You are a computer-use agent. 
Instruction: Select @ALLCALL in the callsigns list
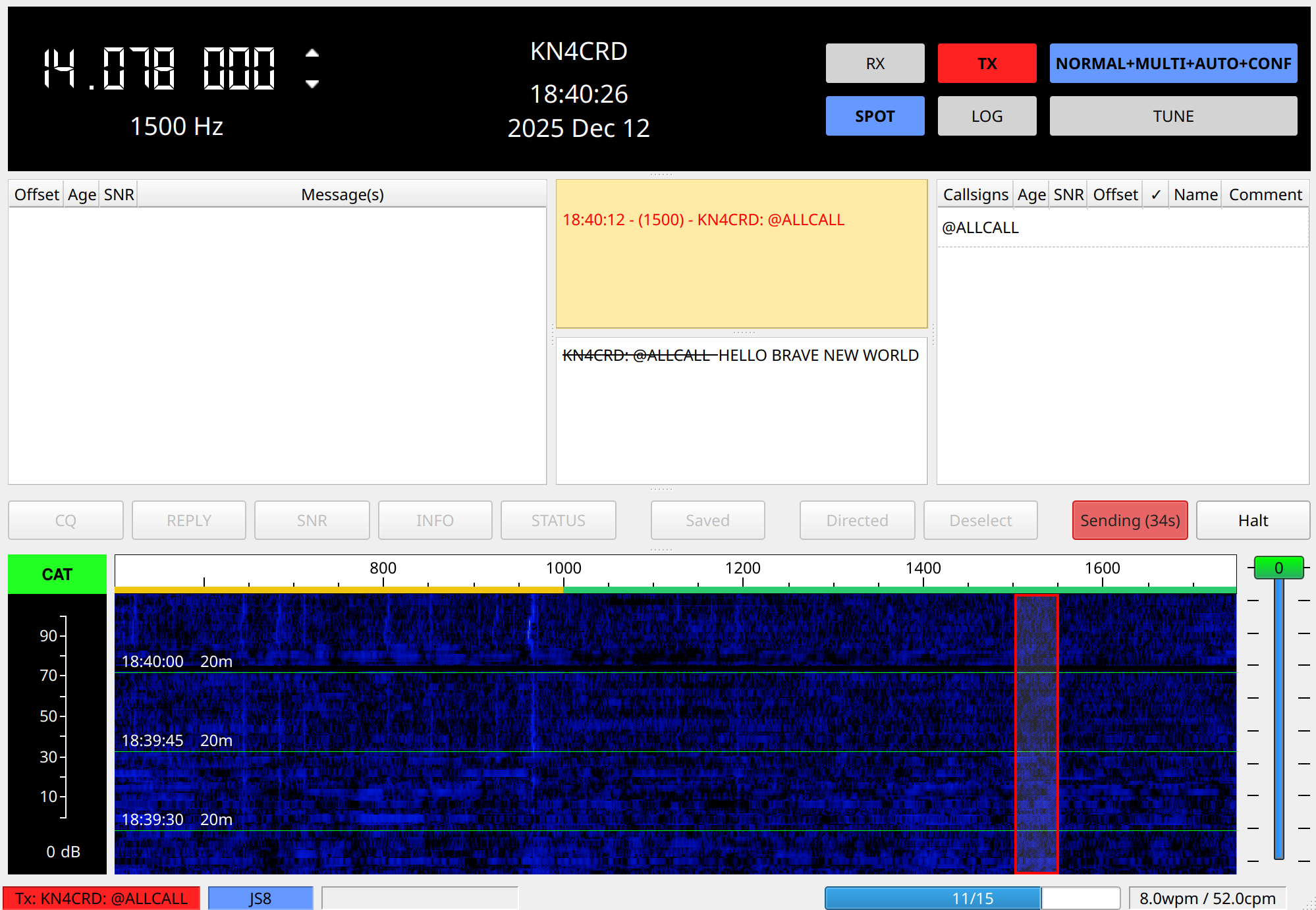(x=980, y=228)
